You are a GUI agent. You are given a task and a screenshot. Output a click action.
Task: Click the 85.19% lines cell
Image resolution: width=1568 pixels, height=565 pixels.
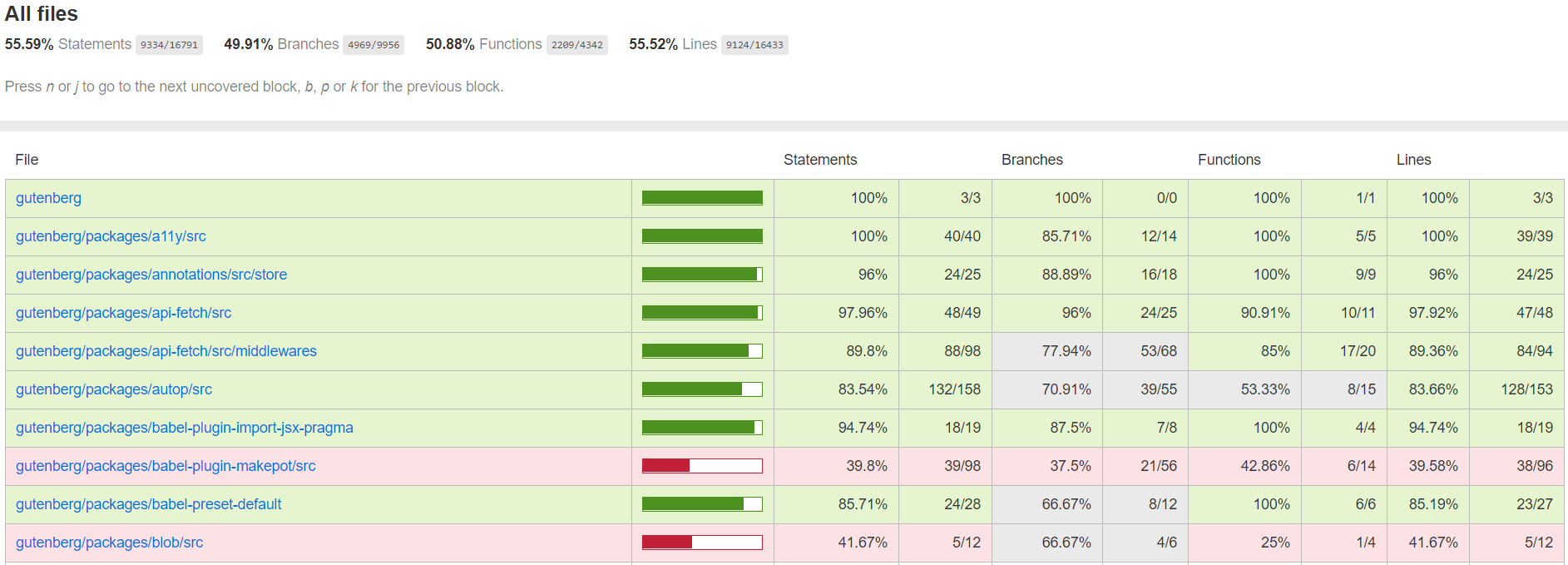pos(1427,504)
